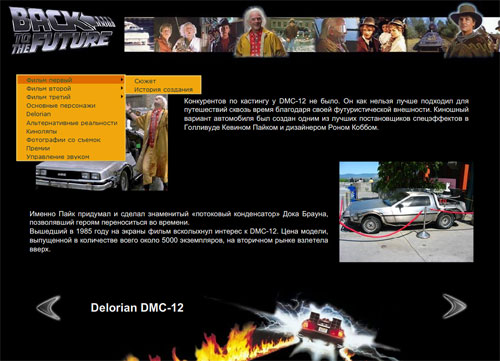Viewport: 500px width, 361px height.
Task: Choose 'Альтернативные реальности' from the menu
Action: [71, 123]
